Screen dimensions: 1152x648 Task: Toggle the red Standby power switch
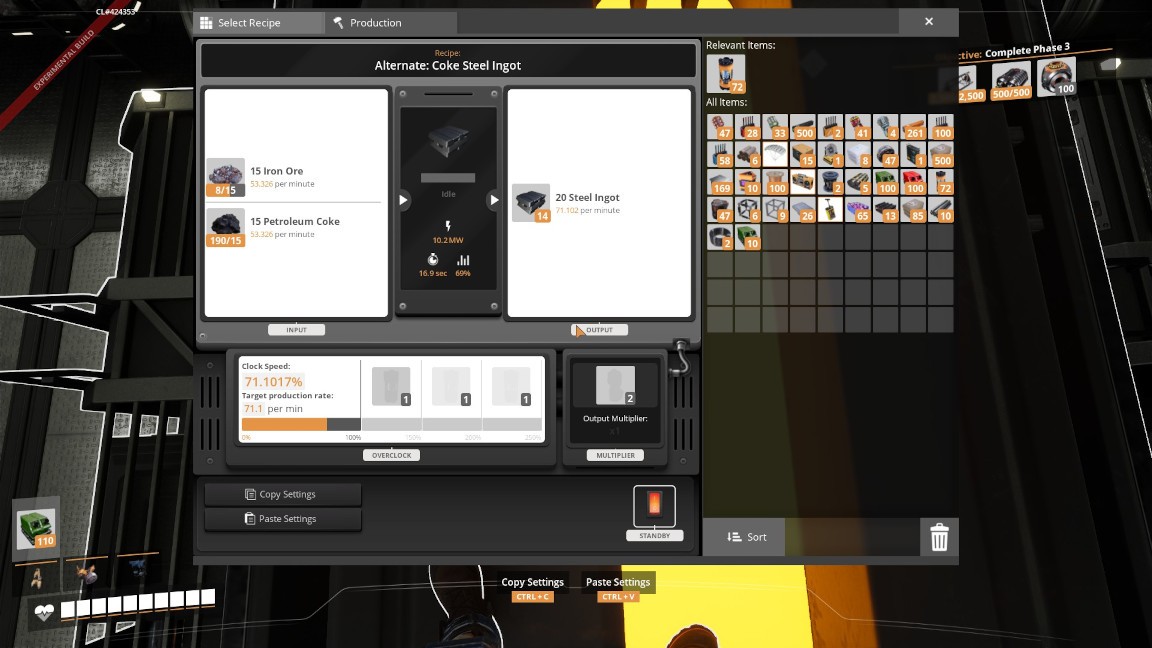coord(654,505)
